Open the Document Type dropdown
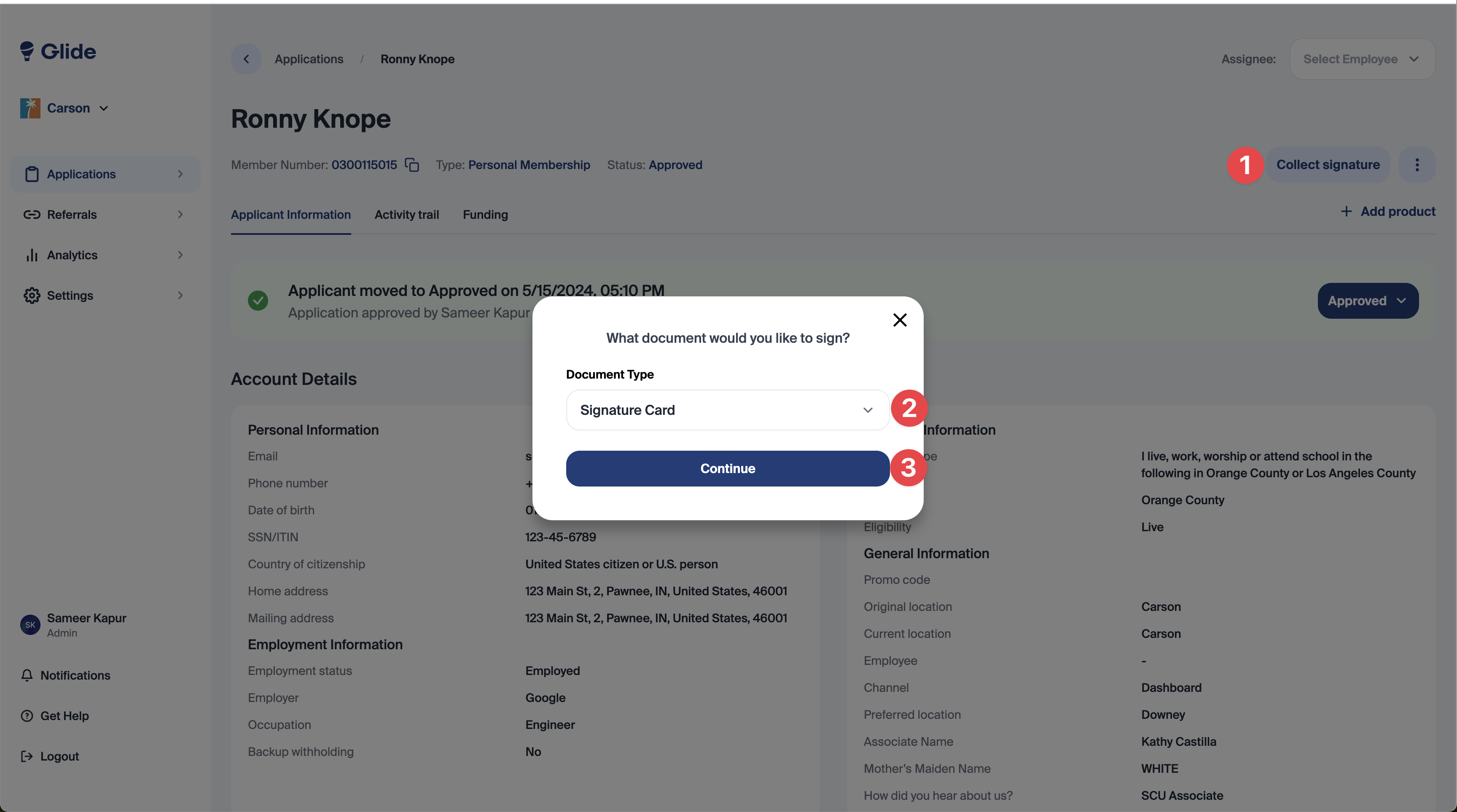The width and height of the screenshot is (1457, 812). tap(727, 410)
